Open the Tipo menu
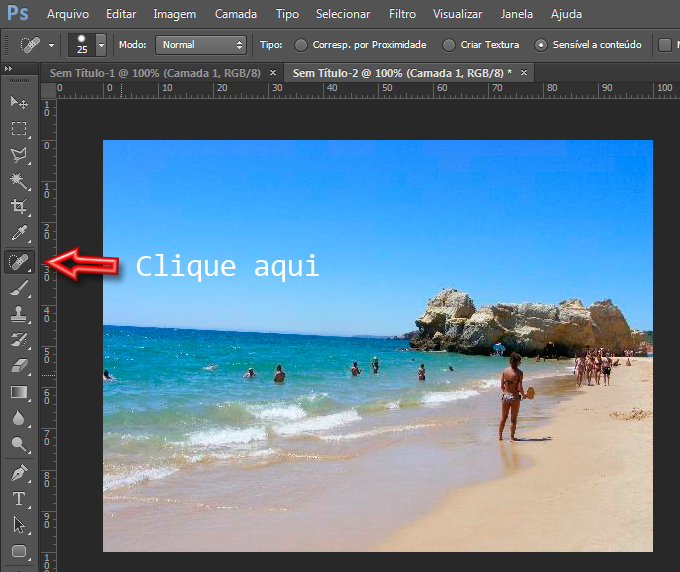Viewport: 680px width, 572px height. [287, 14]
